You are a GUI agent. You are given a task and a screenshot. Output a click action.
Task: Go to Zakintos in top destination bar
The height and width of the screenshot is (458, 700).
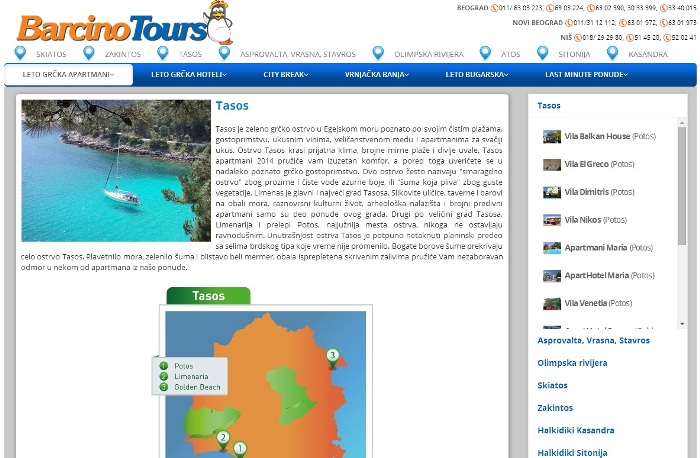(123, 54)
